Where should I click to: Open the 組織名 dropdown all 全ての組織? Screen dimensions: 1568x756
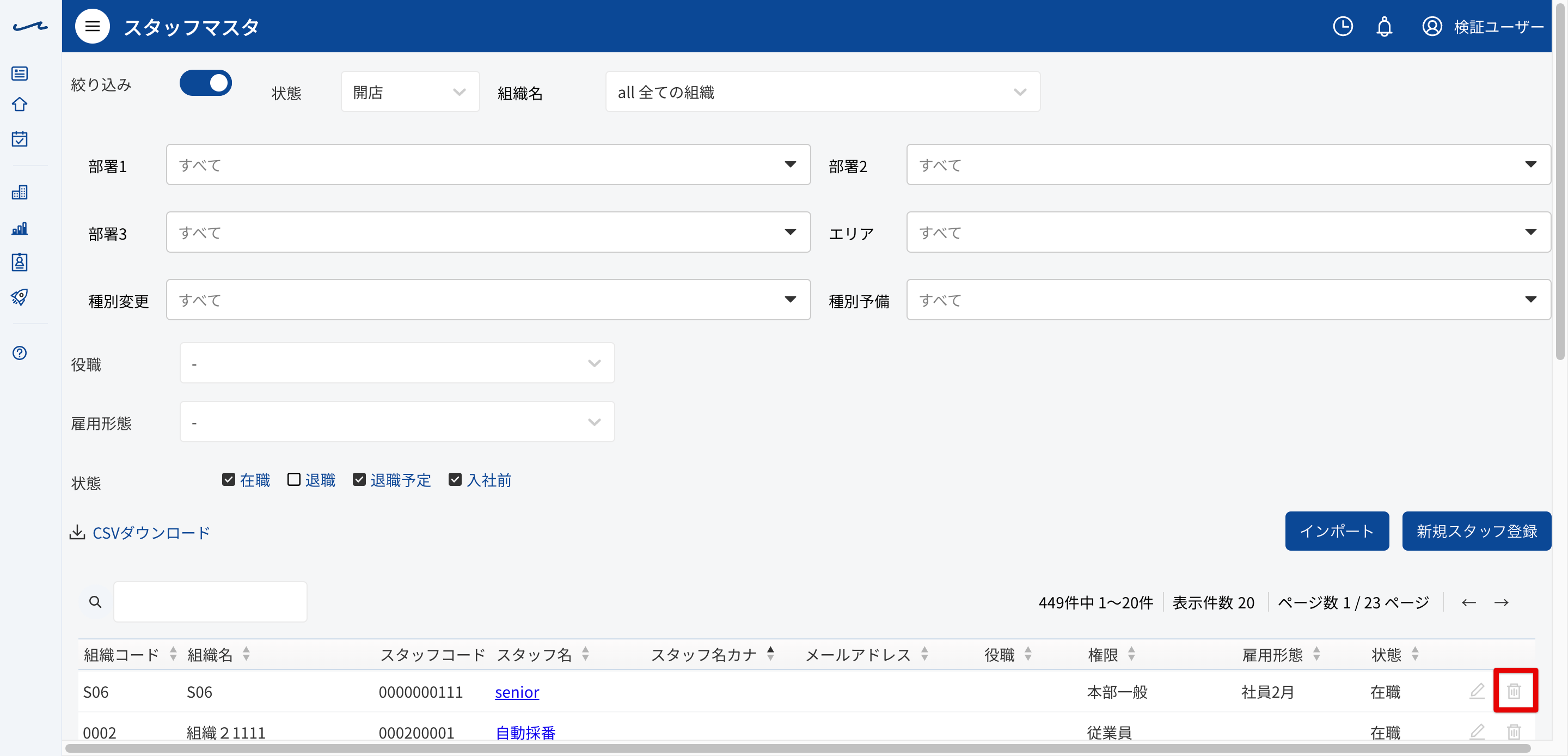click(x=822, y=92)
